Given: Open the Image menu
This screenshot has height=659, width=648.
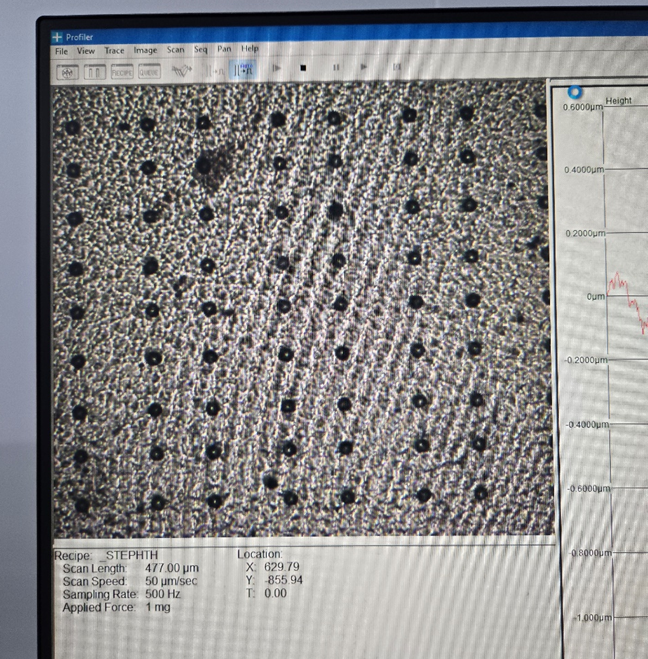Looking at the screenshot, I should pyautogui.click(x=145, y=50).
